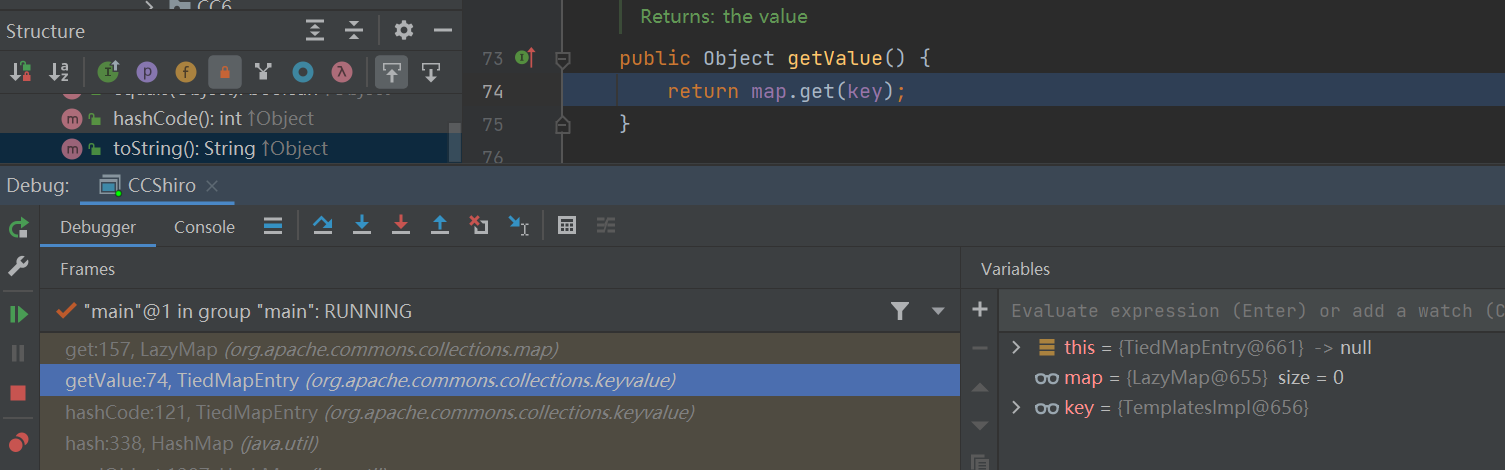Image resolution: width=1505 pixels, height=470 pixels.
Task: Select the Debugger tab
Action: coord(98,227)
